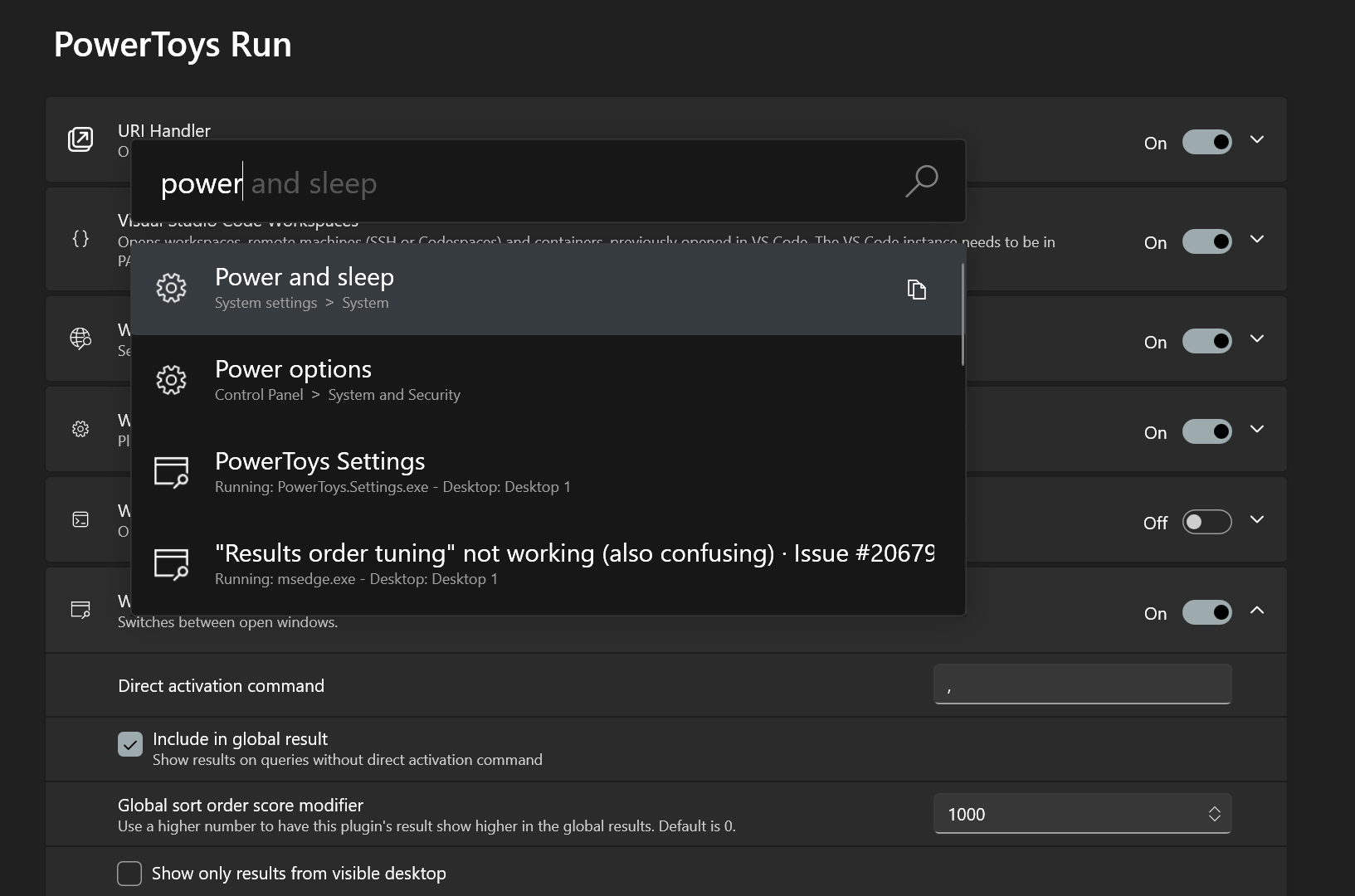Select the Power options search result

point(498,380)
